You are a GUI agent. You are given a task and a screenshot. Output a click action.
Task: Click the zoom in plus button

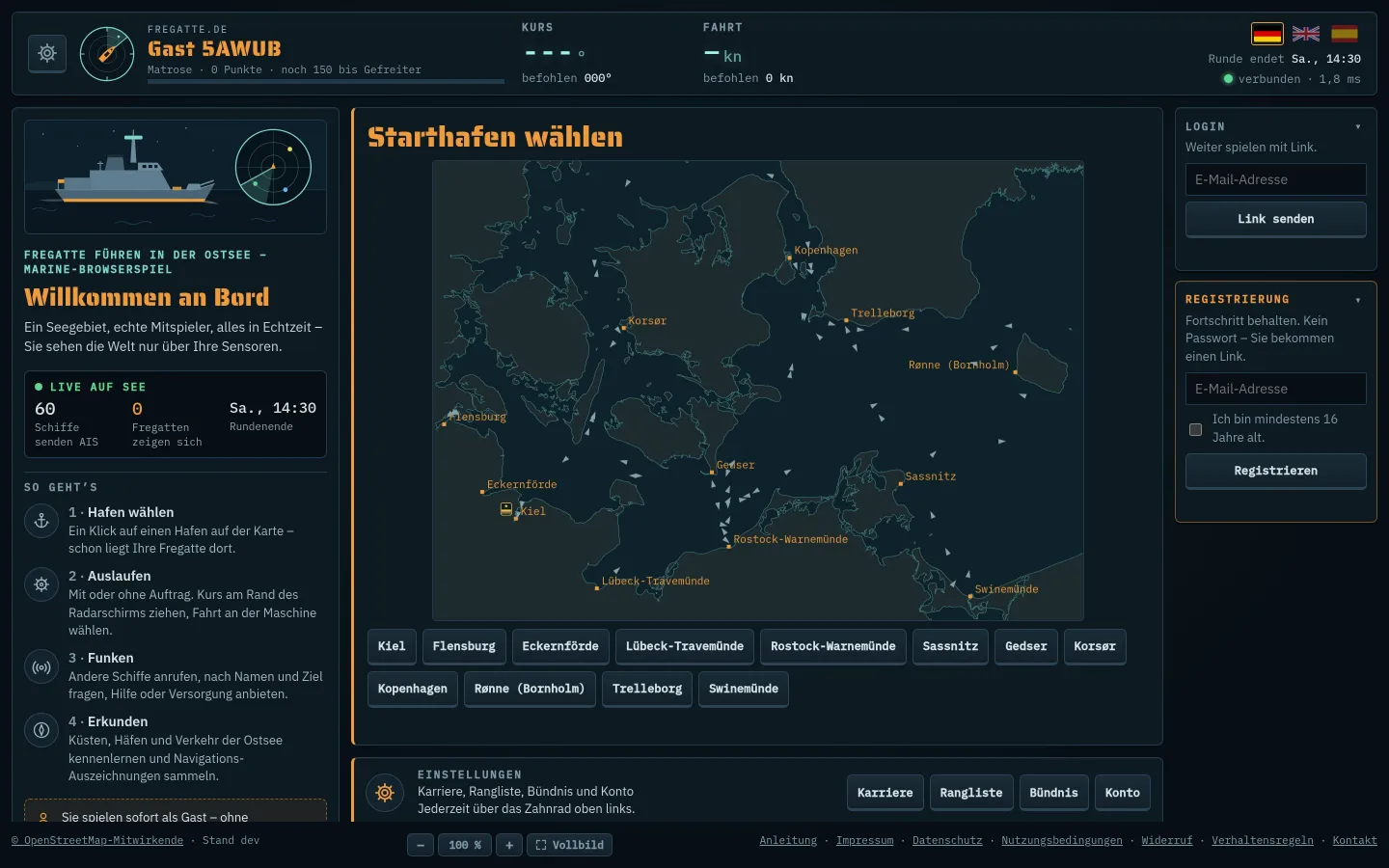[509, 845]
